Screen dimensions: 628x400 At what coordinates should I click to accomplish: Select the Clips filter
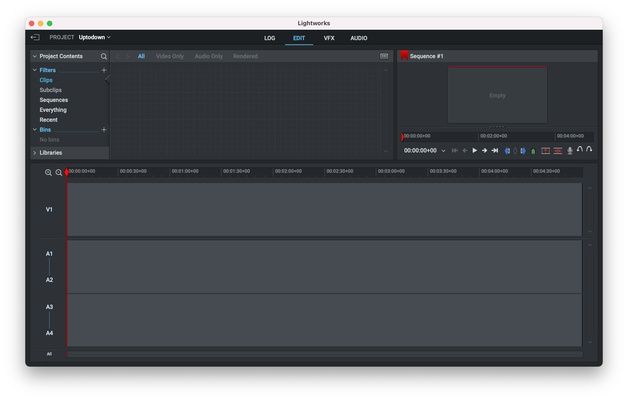[x=46, y=80]
